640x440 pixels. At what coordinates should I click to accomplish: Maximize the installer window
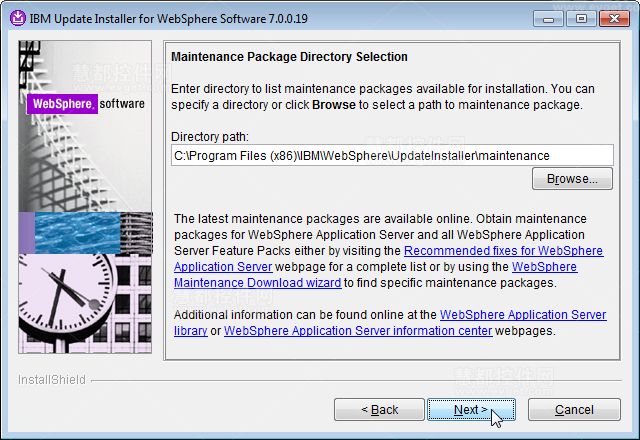click(581, 19)
